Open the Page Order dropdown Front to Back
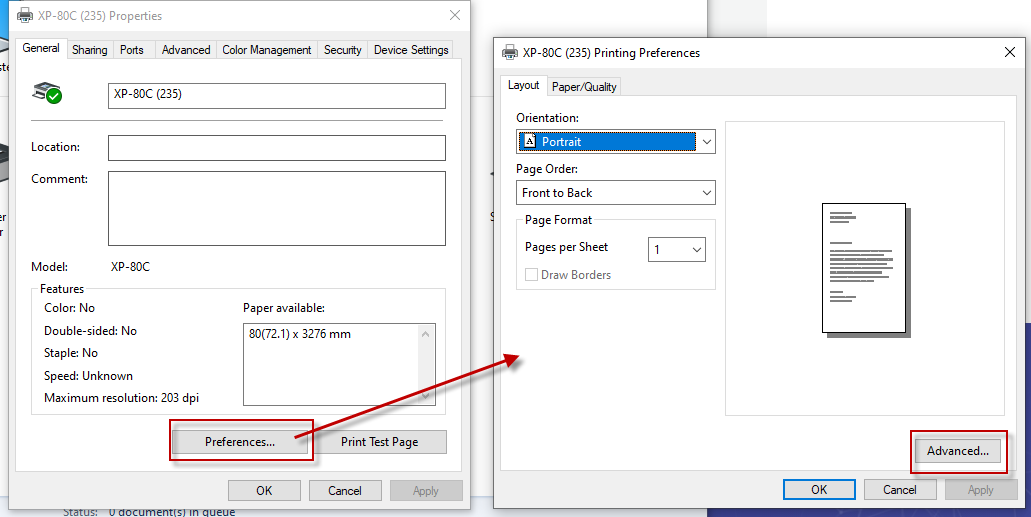Image resolution: width=1031 pixels, height=517 pixels. tap(616, 193)
